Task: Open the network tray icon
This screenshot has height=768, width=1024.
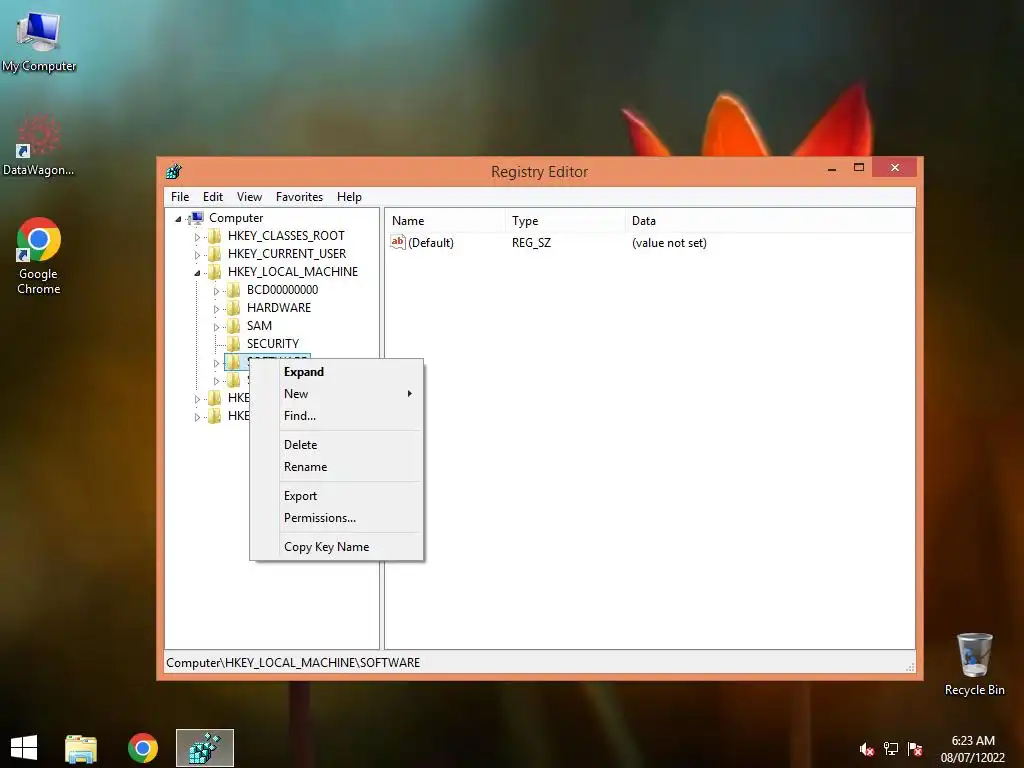Action: pos(891,749)
